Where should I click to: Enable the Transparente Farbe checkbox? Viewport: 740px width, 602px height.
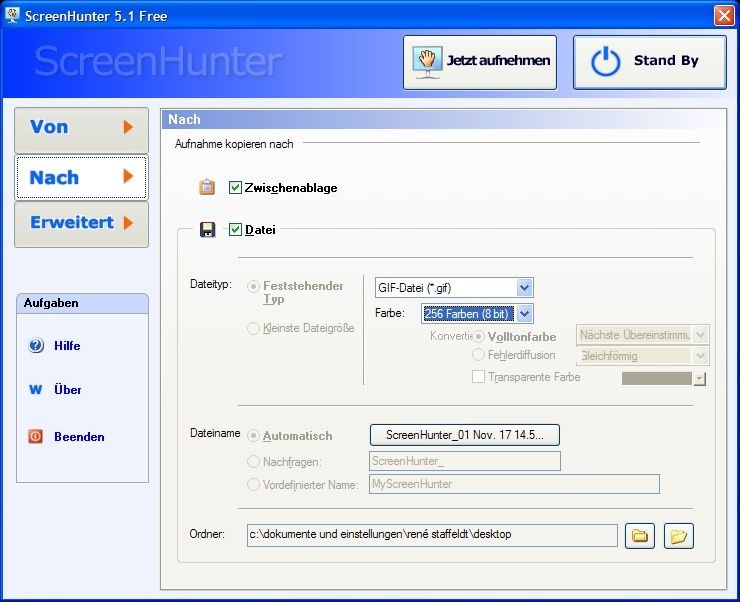479,376
